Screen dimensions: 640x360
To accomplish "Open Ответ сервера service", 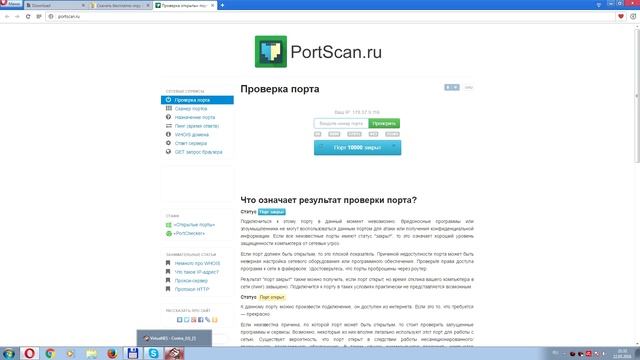I will point(191,143).
